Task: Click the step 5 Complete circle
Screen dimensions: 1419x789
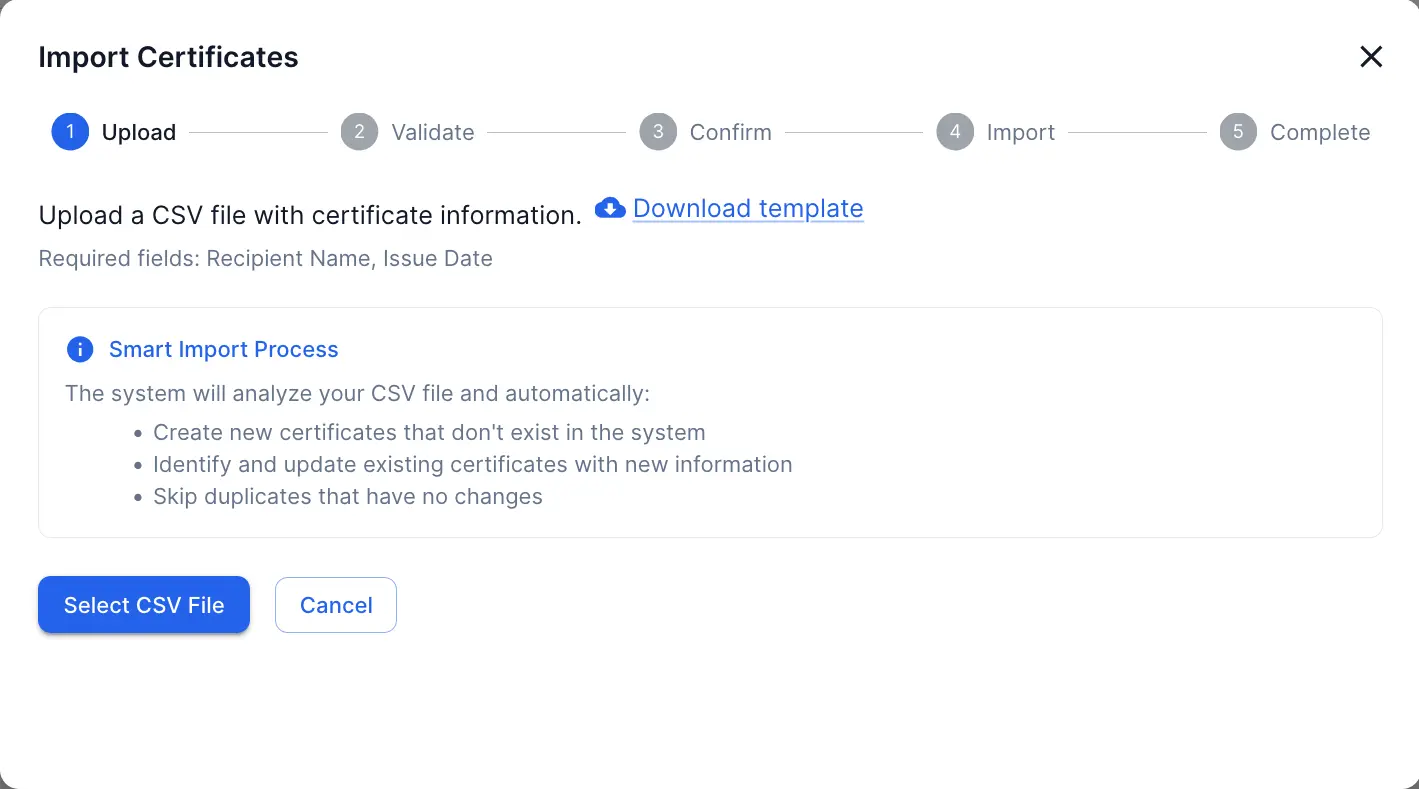Action: (1237, 132)
